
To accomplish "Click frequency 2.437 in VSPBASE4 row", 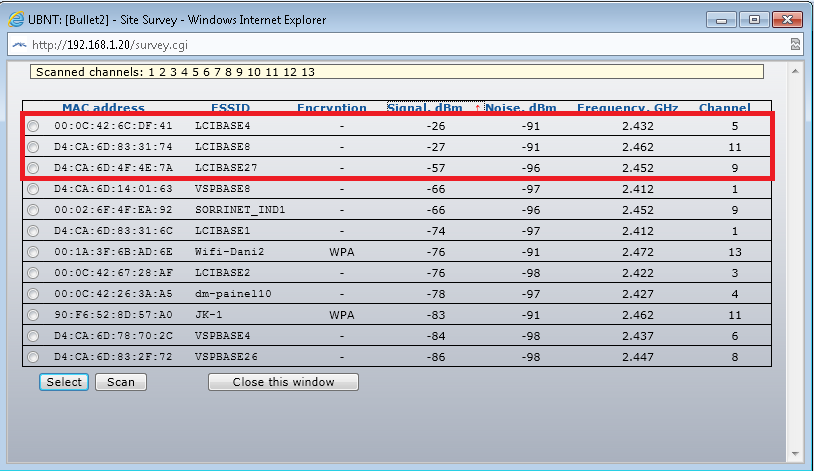I will (638, 336).
